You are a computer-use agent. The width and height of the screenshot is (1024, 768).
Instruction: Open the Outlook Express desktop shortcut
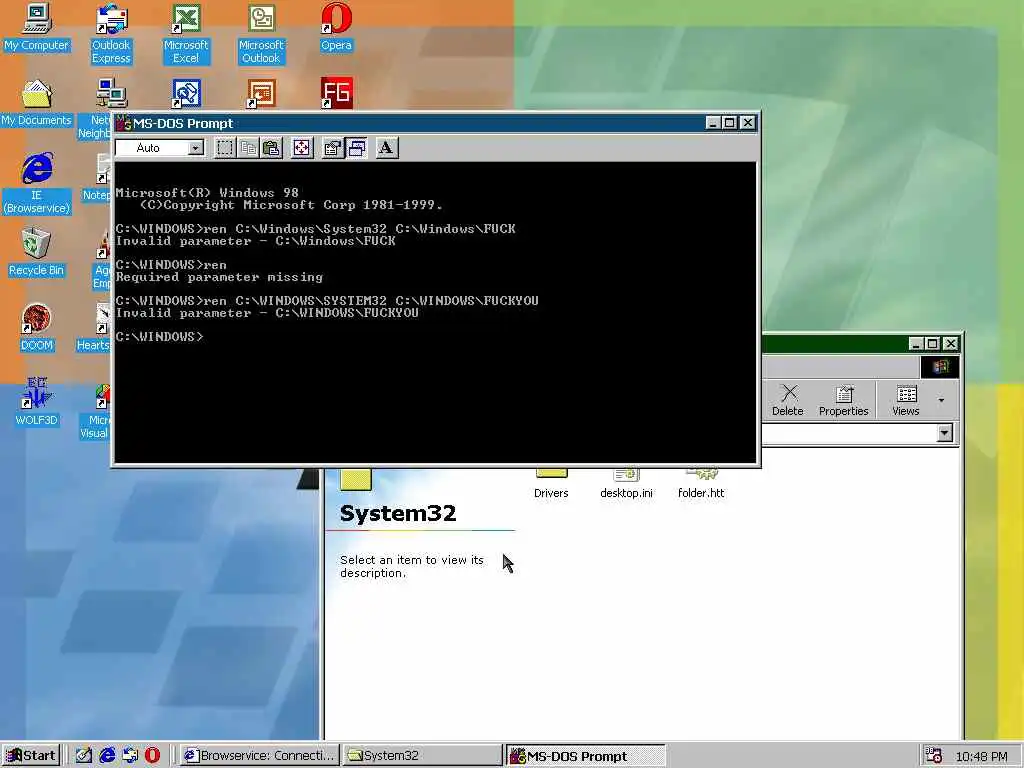tap(111, 34)
